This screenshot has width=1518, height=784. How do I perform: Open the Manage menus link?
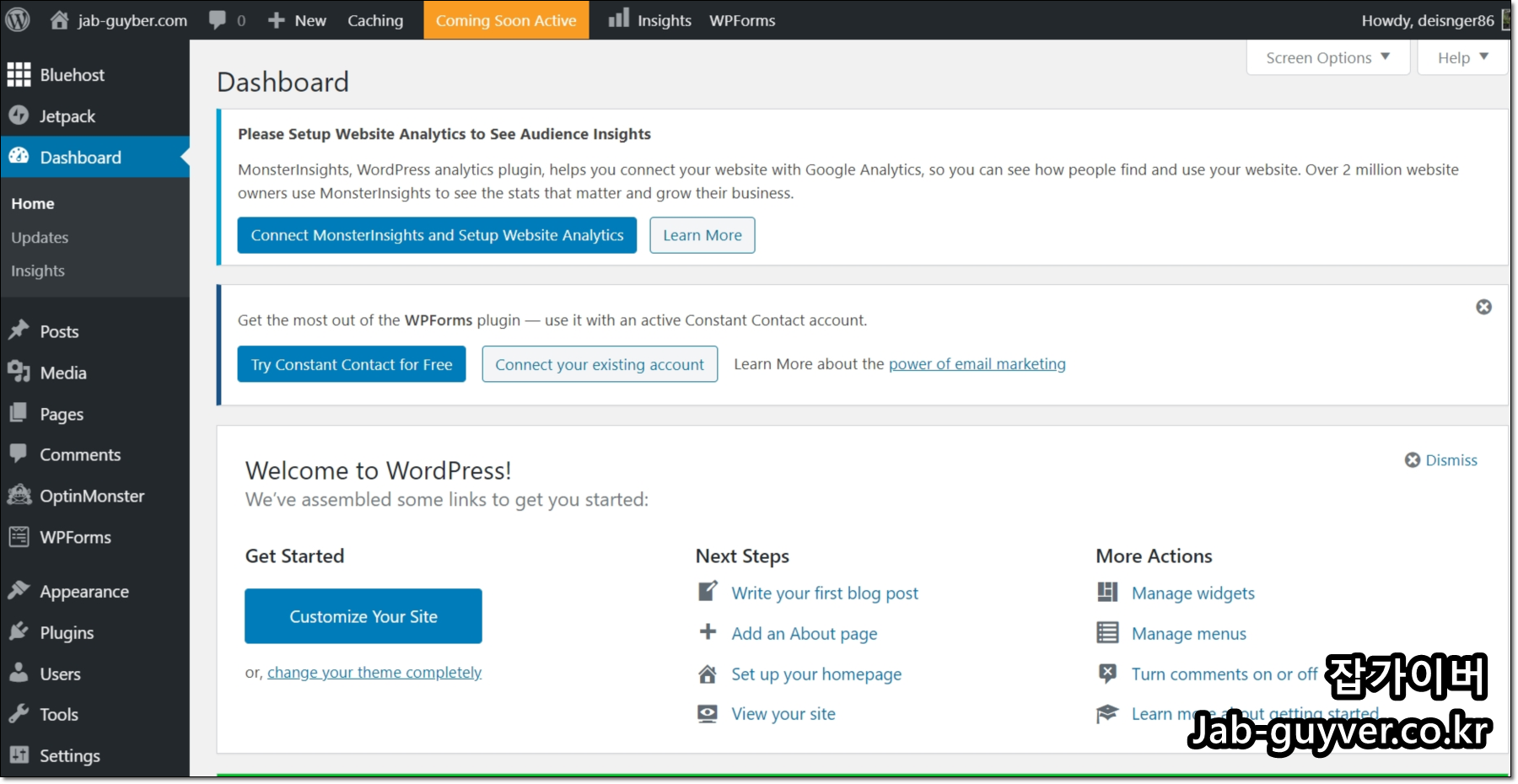click(1189, 633)
